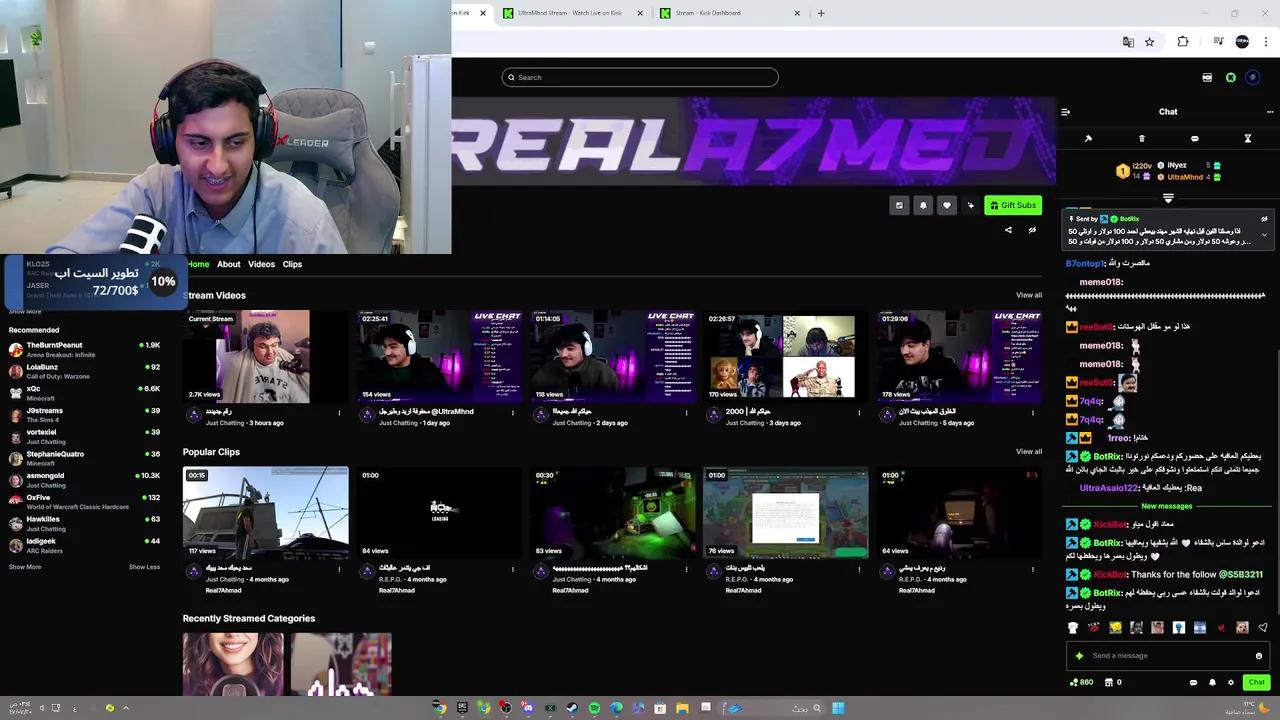Click the hourglass icon in chat toolbar
1280x720 pixels.
1247,139
